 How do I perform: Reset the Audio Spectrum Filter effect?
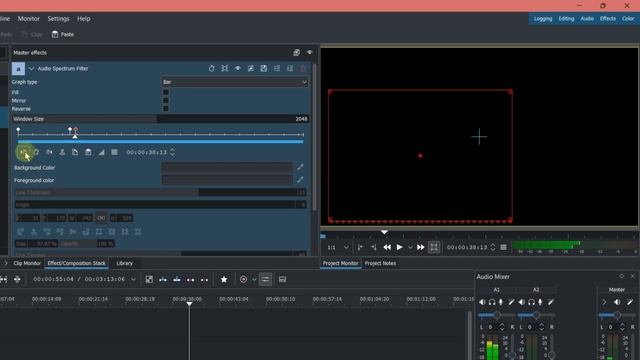211,69
